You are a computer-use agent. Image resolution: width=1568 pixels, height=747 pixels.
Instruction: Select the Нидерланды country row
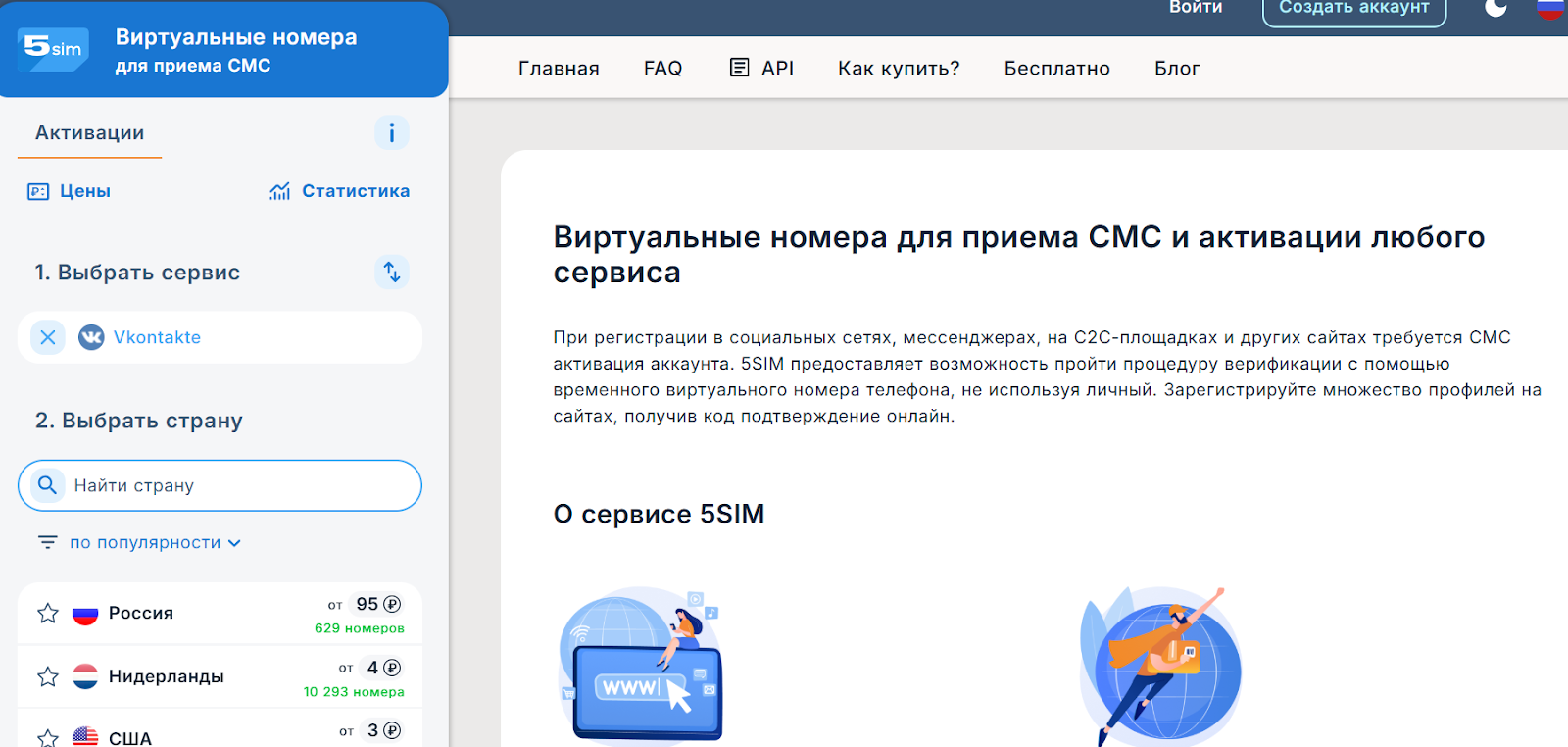coord(220,676)
